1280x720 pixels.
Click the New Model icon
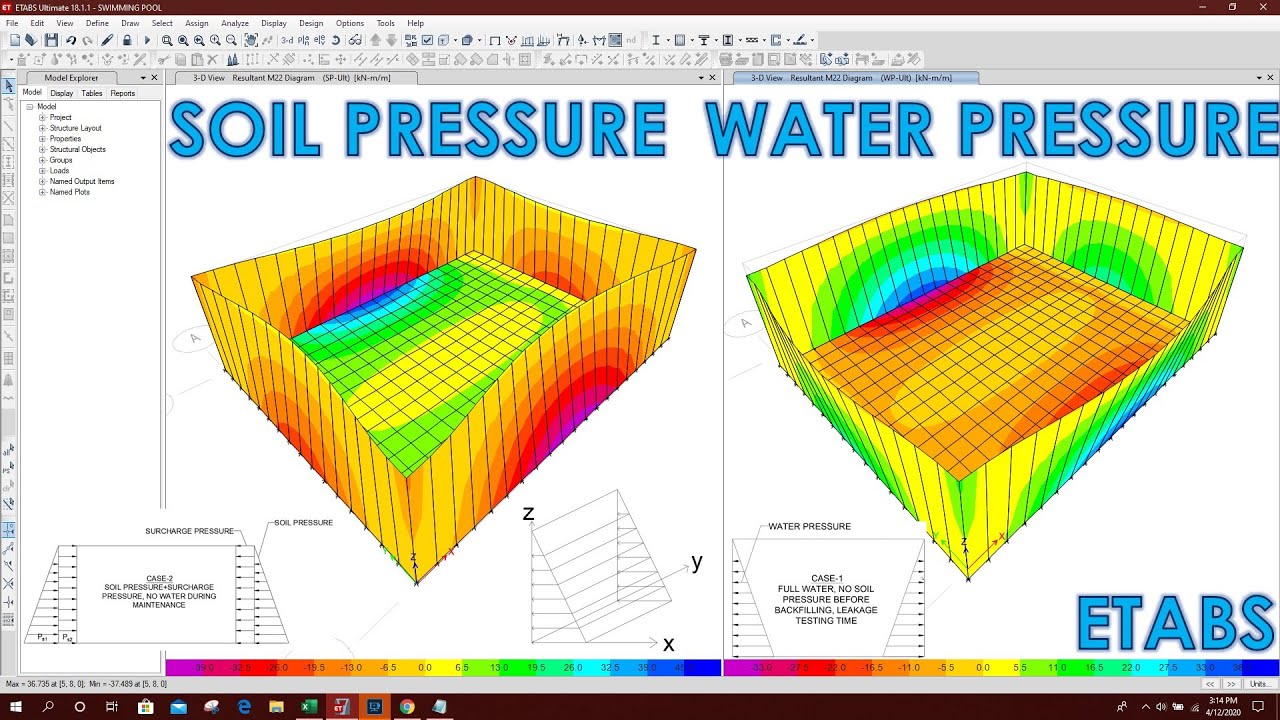point(15,40)
